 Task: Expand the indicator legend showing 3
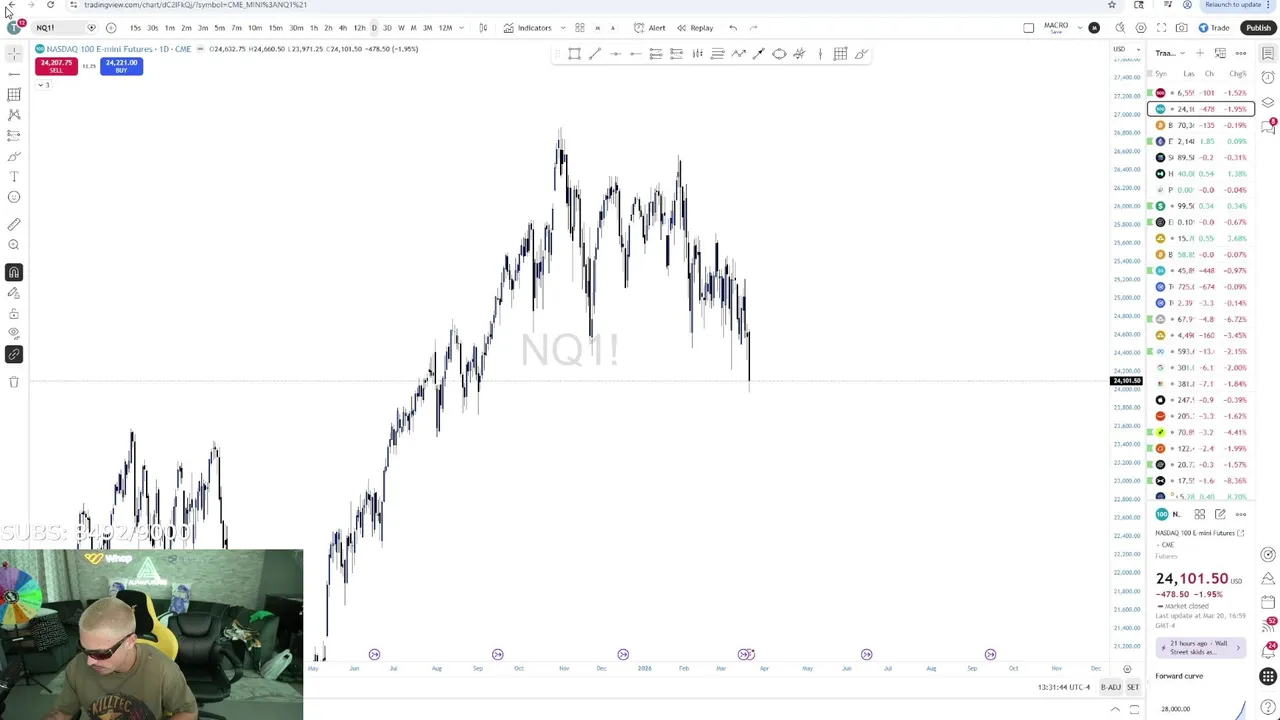tap(43, 85)
